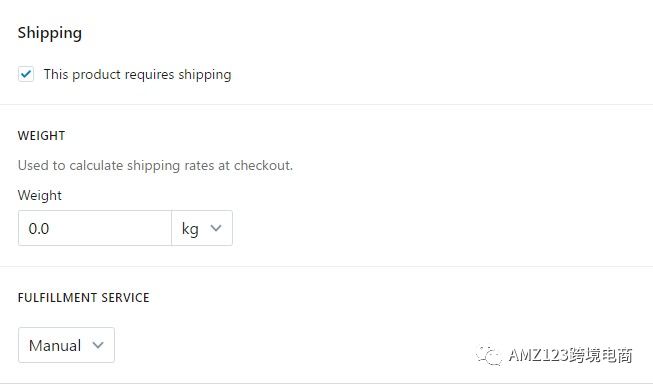Click the word 'checkout' in the description
653x384 pixels.
click(x=262, y=165)
